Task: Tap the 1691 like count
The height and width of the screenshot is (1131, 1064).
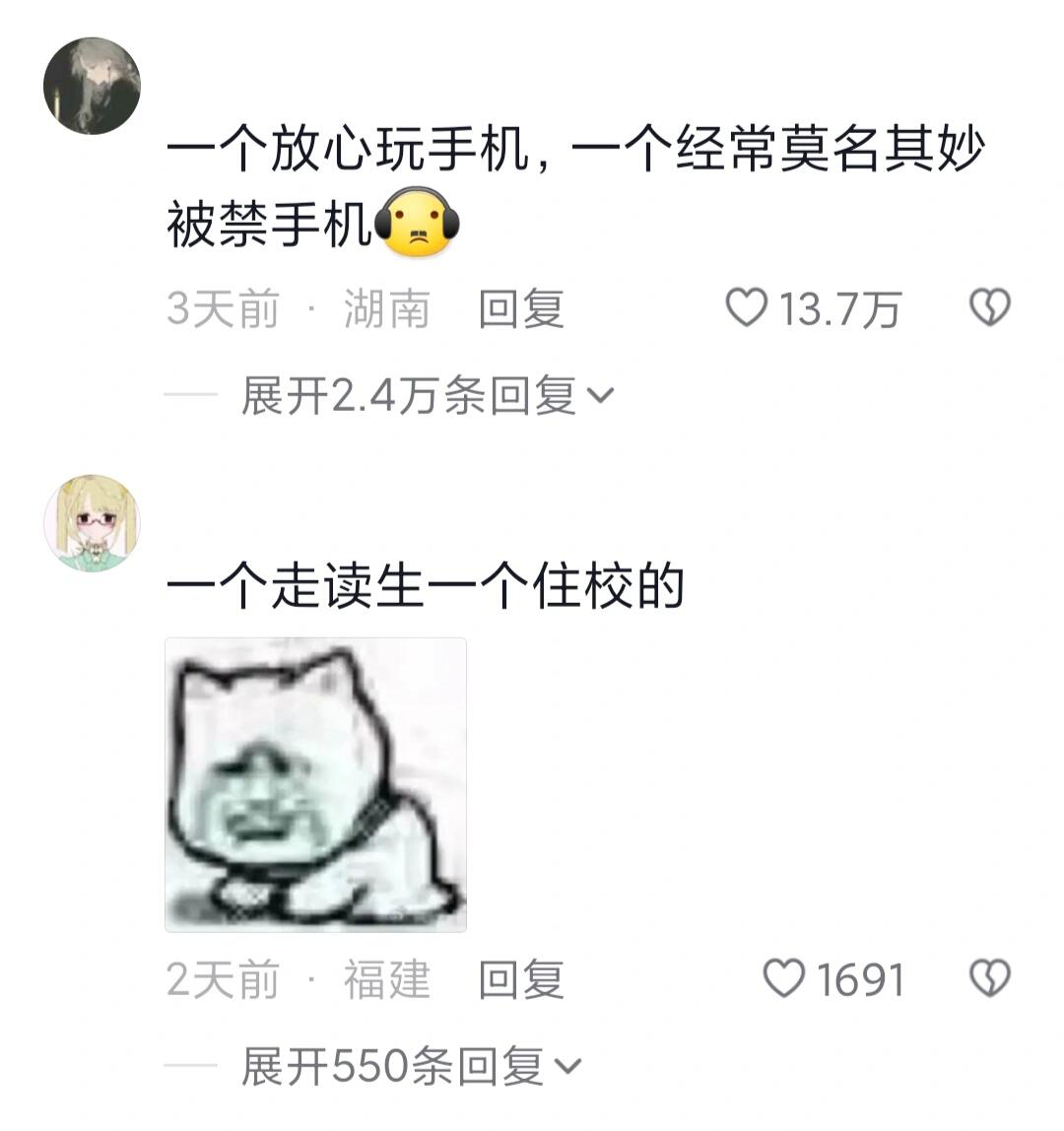Action: [x=860, y=979]
